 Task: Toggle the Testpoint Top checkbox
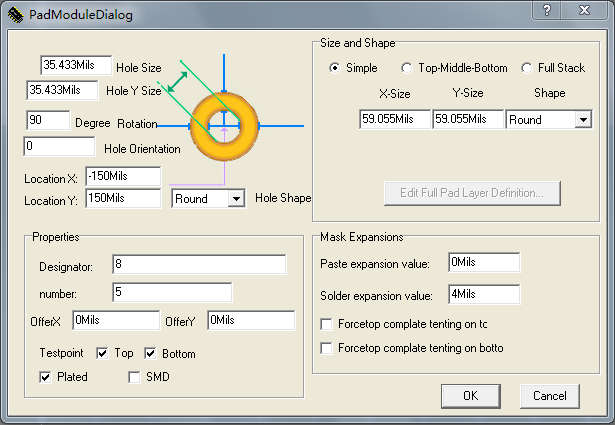[102, 354]
